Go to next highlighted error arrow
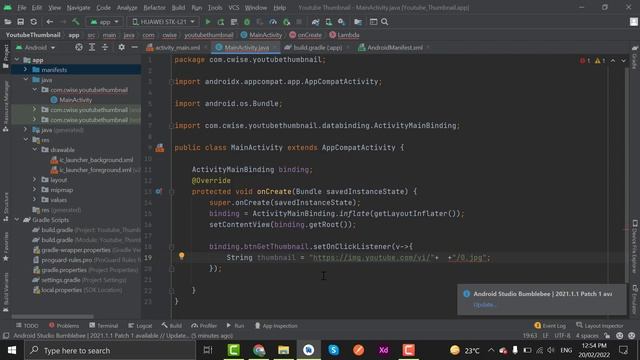640x360 pixels. coord(623,60)
